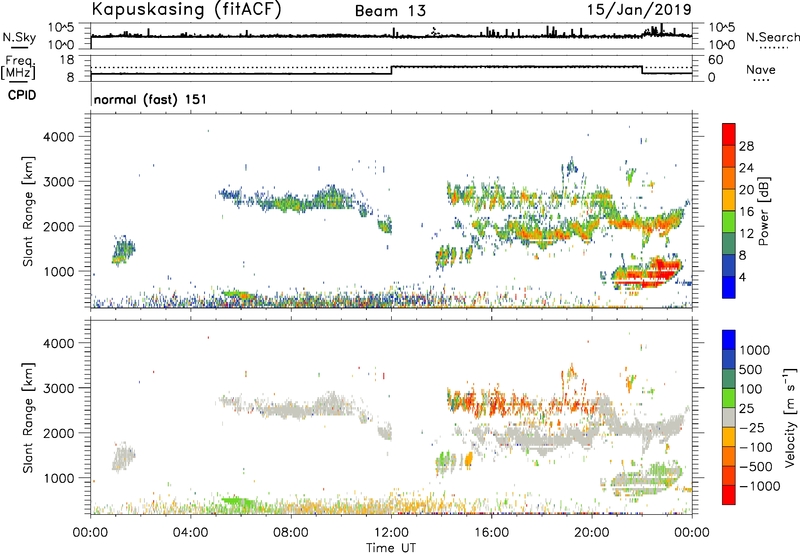
Task: Click the 60 tick on the Nave axis
Action: (x=715, y=60)
